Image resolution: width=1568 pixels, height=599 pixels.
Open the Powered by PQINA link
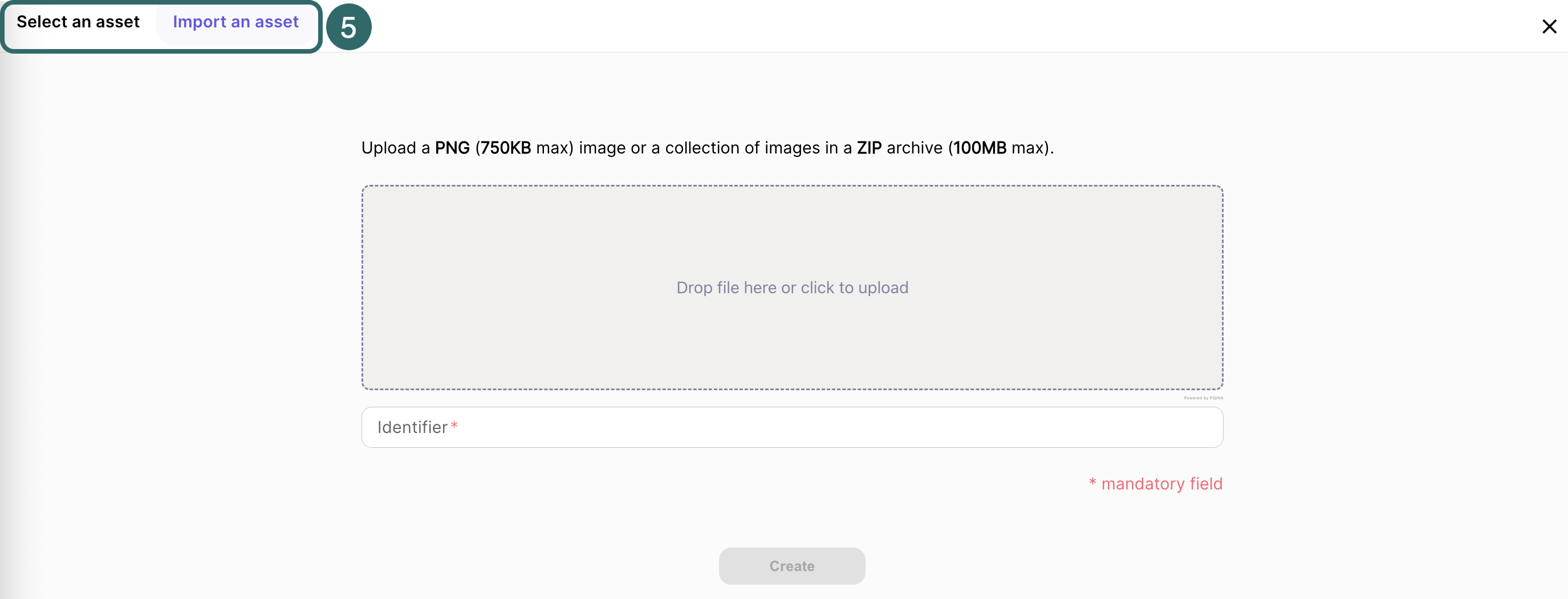click(x=1203, y=398)
